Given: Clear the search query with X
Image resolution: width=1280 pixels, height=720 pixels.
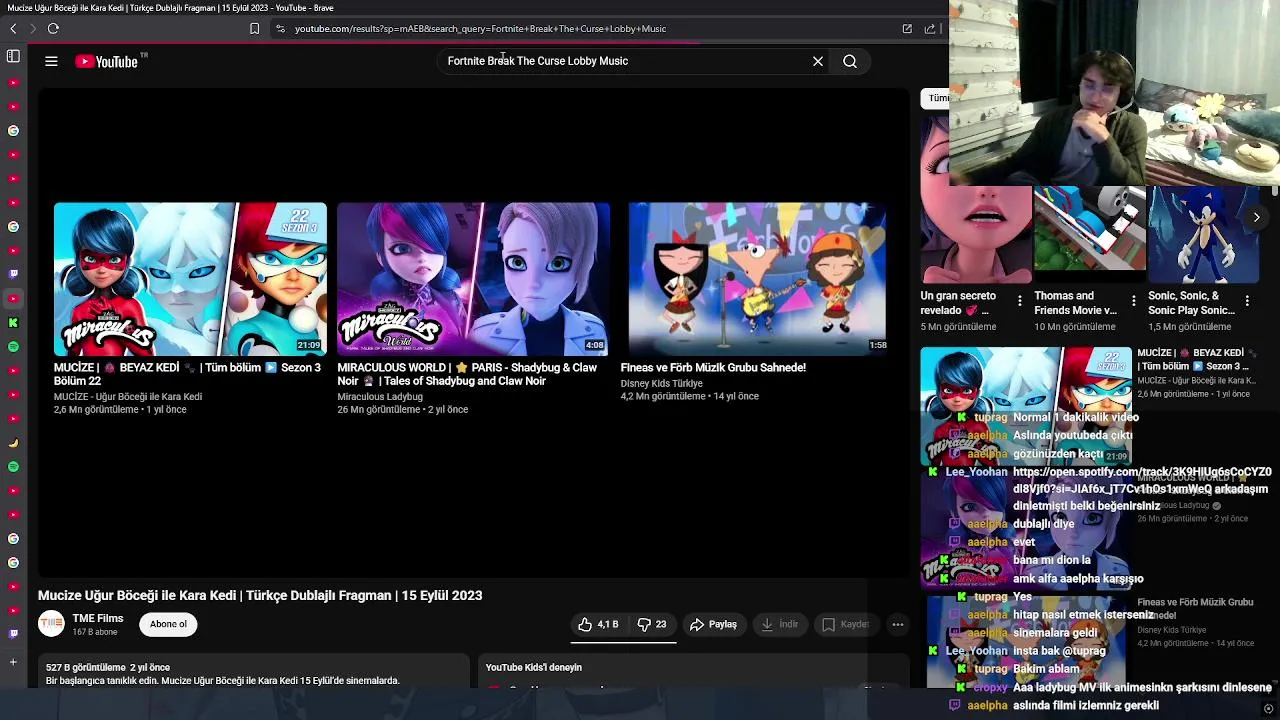Looking at the screenshot, I should pos(818,61).
